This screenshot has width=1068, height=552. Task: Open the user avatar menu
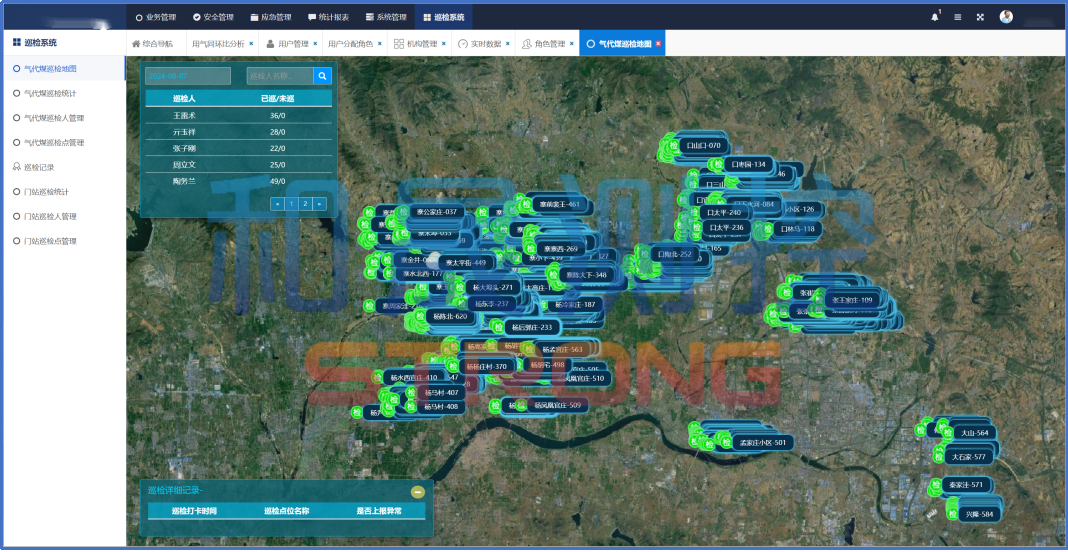tap(1006, 17)
